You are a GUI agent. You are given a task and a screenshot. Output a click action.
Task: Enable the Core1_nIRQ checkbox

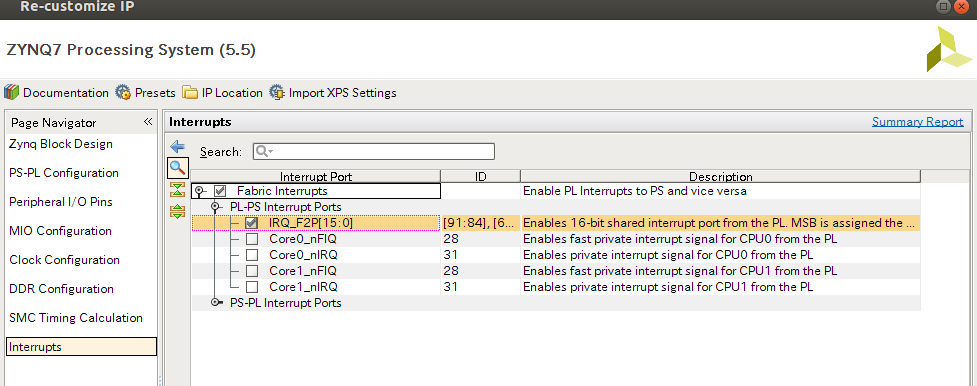(x=251, y=287)
